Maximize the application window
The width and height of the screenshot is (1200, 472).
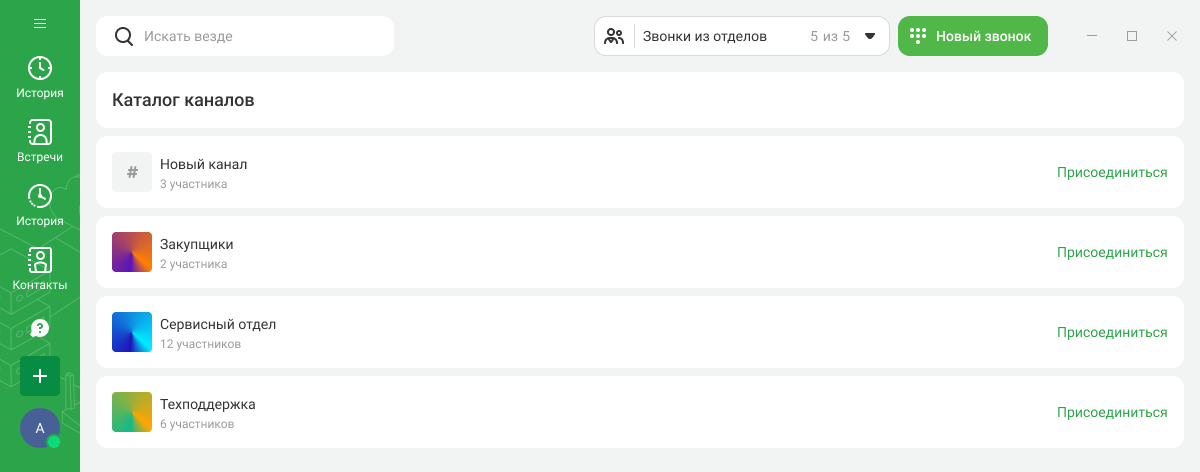click(x=1132, y=36)
